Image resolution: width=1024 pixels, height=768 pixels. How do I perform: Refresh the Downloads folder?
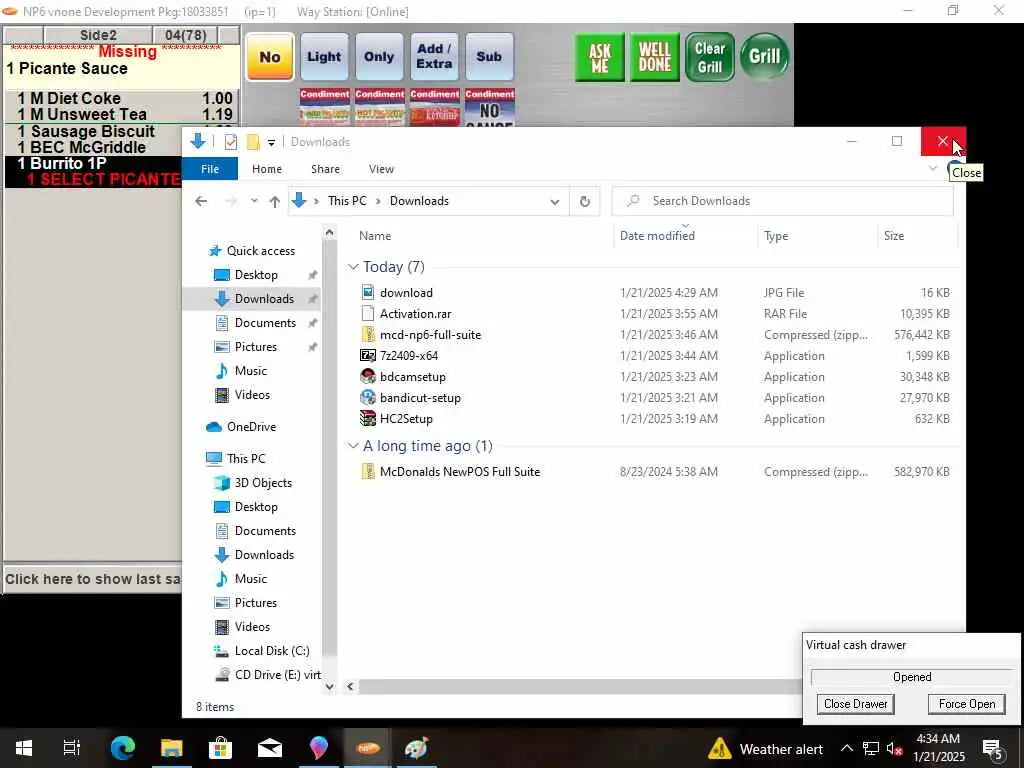coord(585,201)
